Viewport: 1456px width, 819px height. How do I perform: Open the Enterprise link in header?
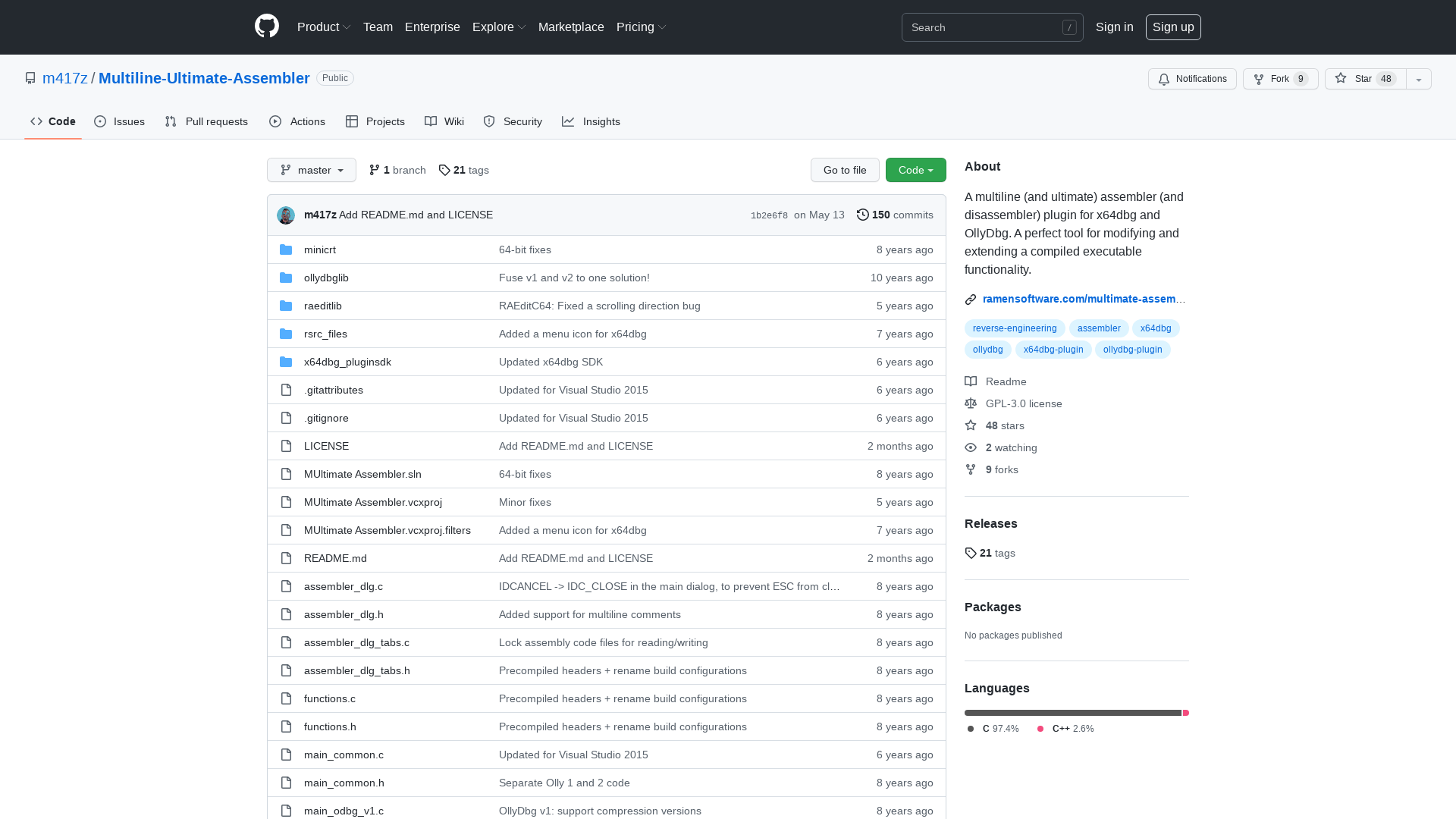432,27
